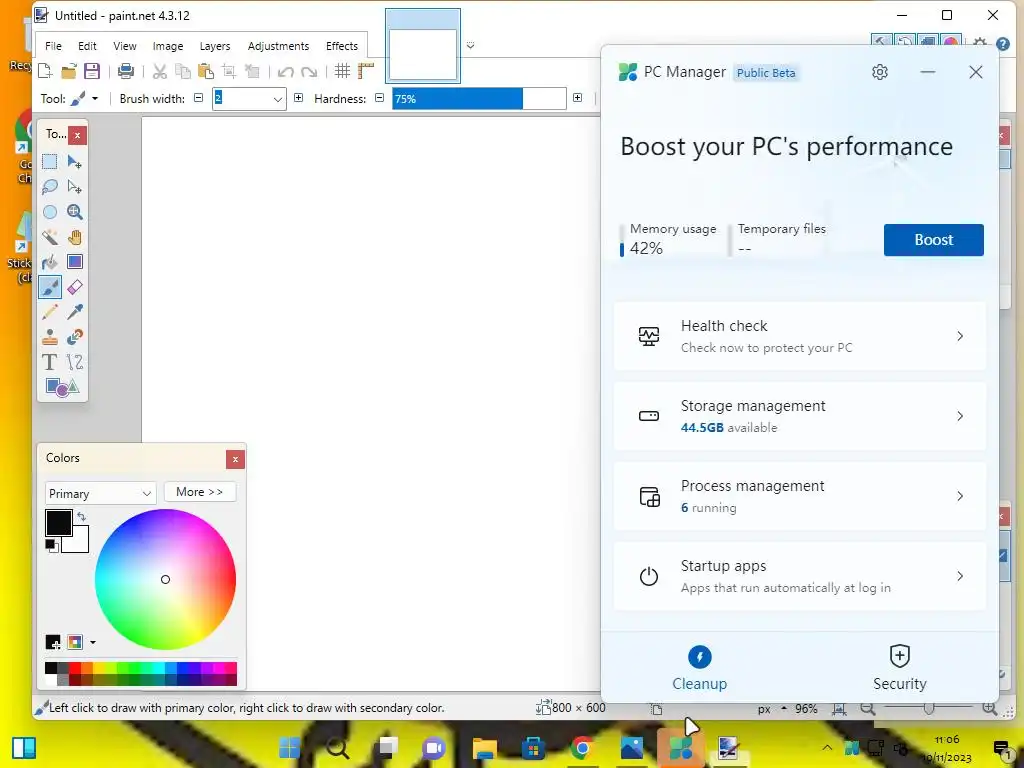Viewport: 1024px width, 768px height.
Task: Reset colors to black and white
Action: (x=52, y=546)
